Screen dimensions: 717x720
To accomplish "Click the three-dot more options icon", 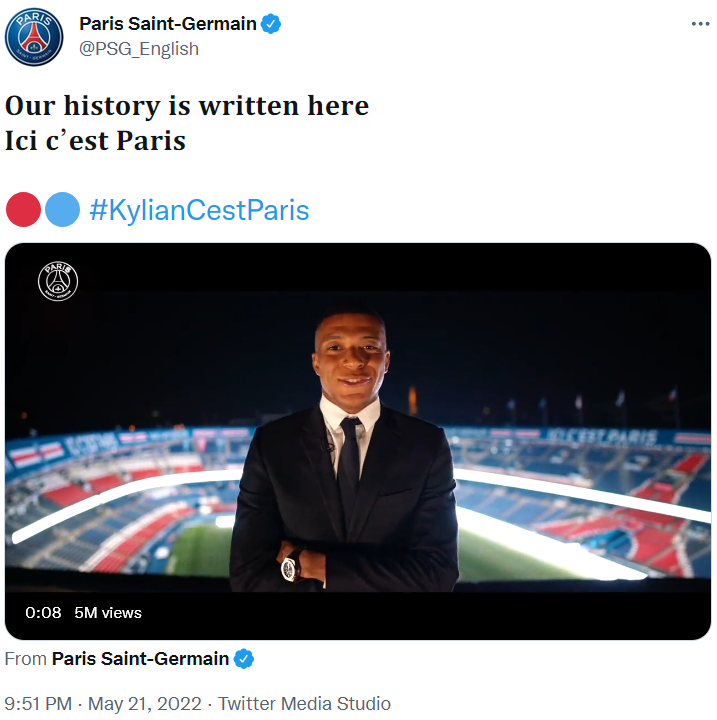I will [x=700, y=24].
